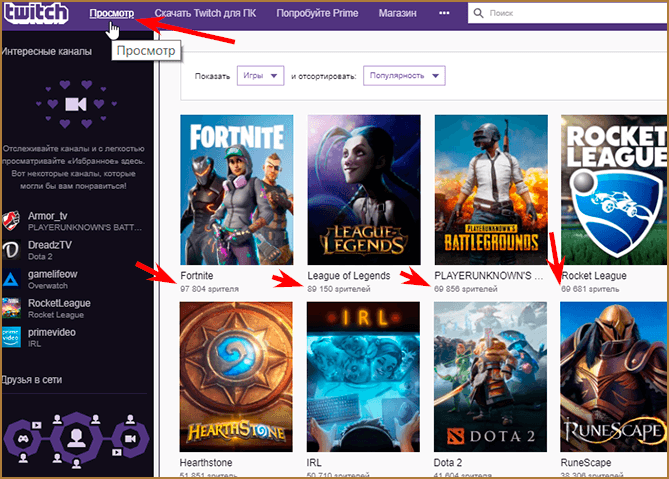Click the Rocket League title under its cover

(594, 276)
